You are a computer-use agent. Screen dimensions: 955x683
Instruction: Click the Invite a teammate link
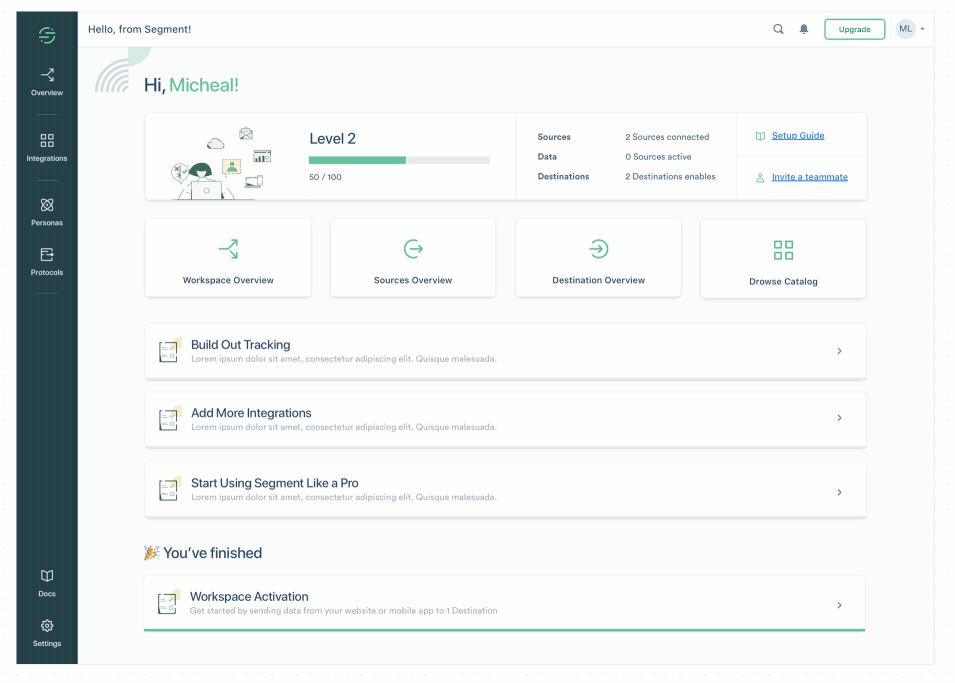click(809, 177)
